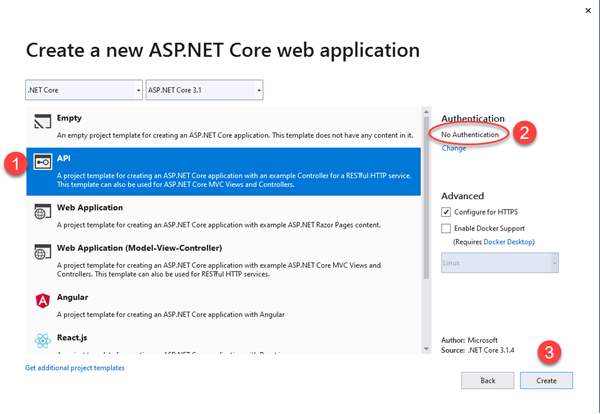Open the .NET Core framework dropdown
600x414 pixels.
point(84,90)
